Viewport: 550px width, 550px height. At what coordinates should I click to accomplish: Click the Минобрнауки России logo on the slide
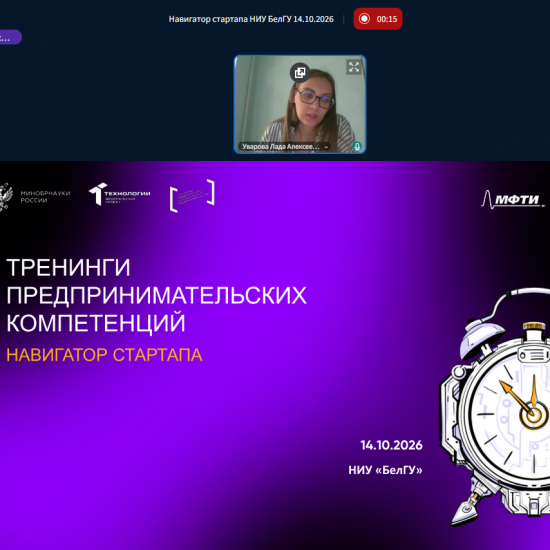35,197
